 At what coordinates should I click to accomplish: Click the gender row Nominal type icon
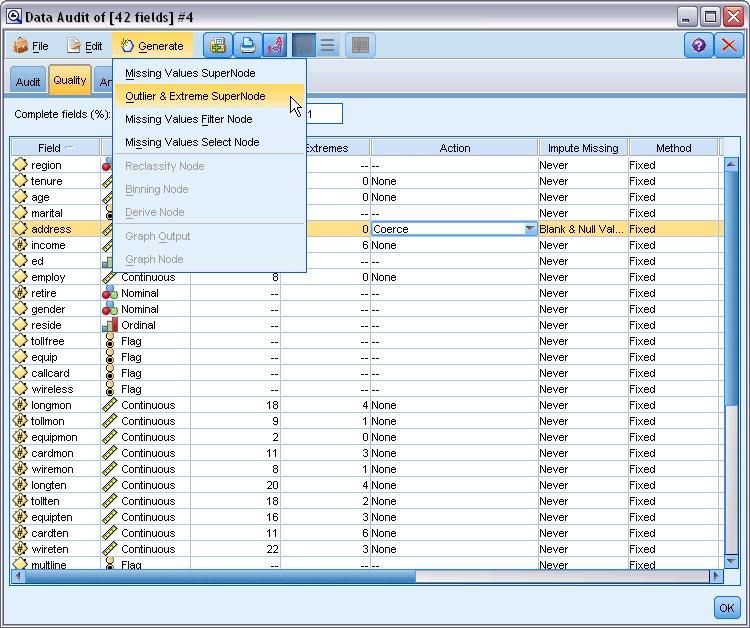[x=110, y=309]
